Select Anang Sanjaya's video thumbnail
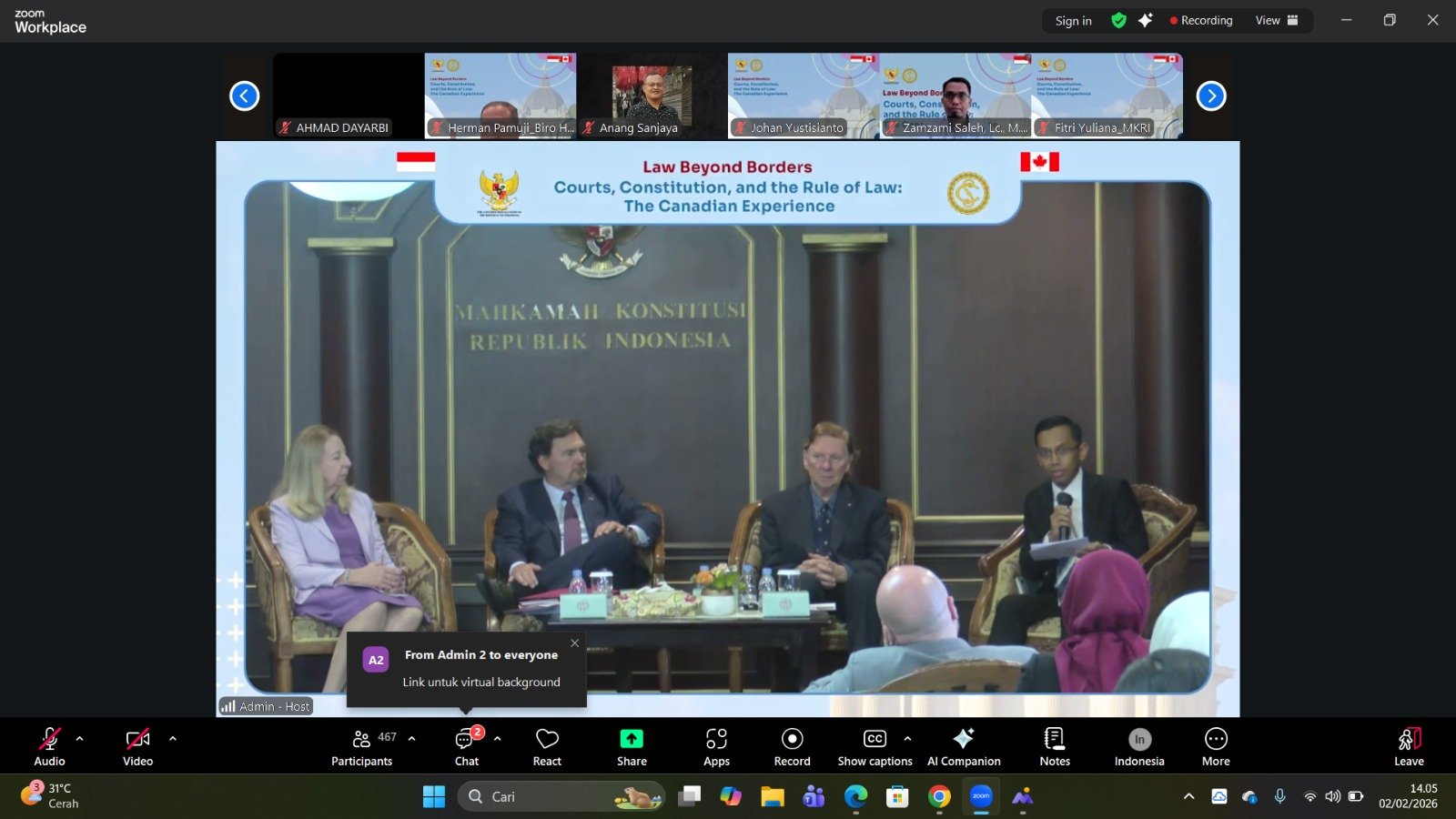1456x819 pixels. coord(652,96)
